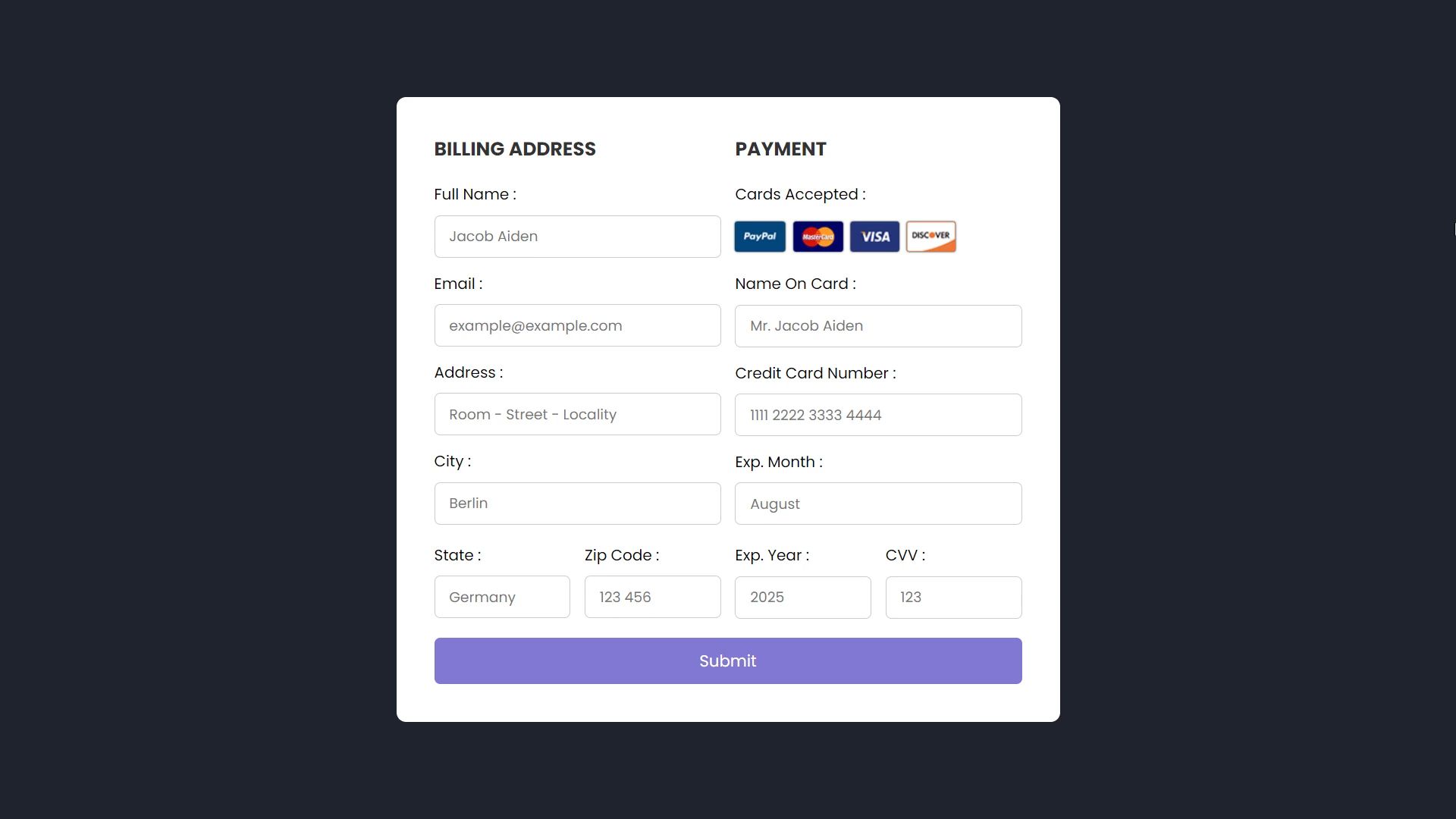Click the Credit Card Number field
This screenshot has height=819, width=1456.
pos(878,414)
